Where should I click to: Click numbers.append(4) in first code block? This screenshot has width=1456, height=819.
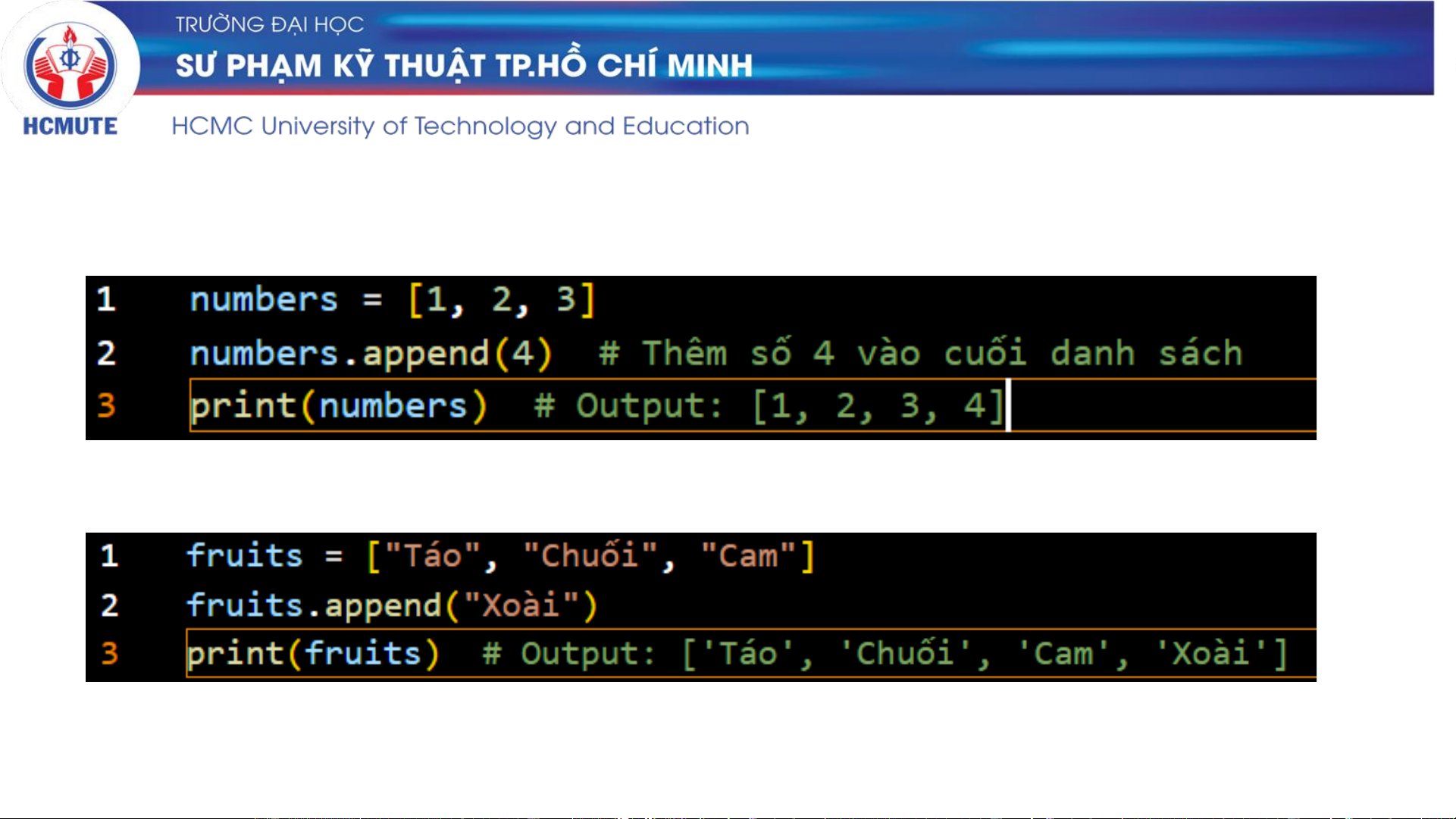point(371,354)
